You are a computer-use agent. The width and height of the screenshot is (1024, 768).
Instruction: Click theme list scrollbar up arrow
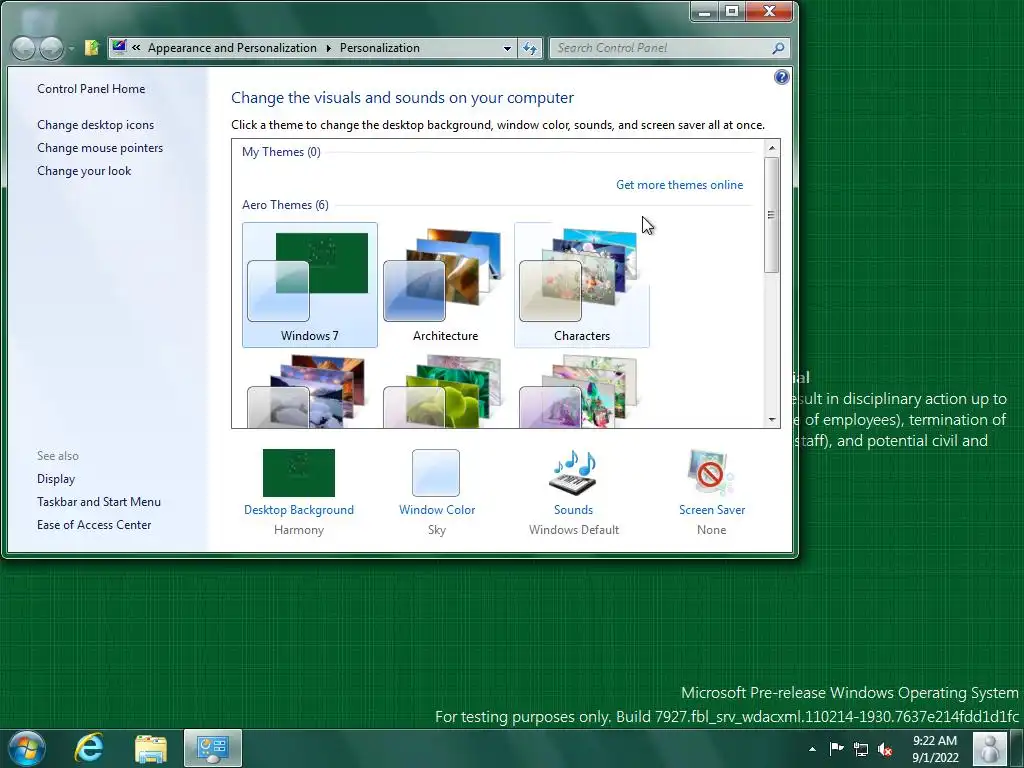(x=772, y=148)
